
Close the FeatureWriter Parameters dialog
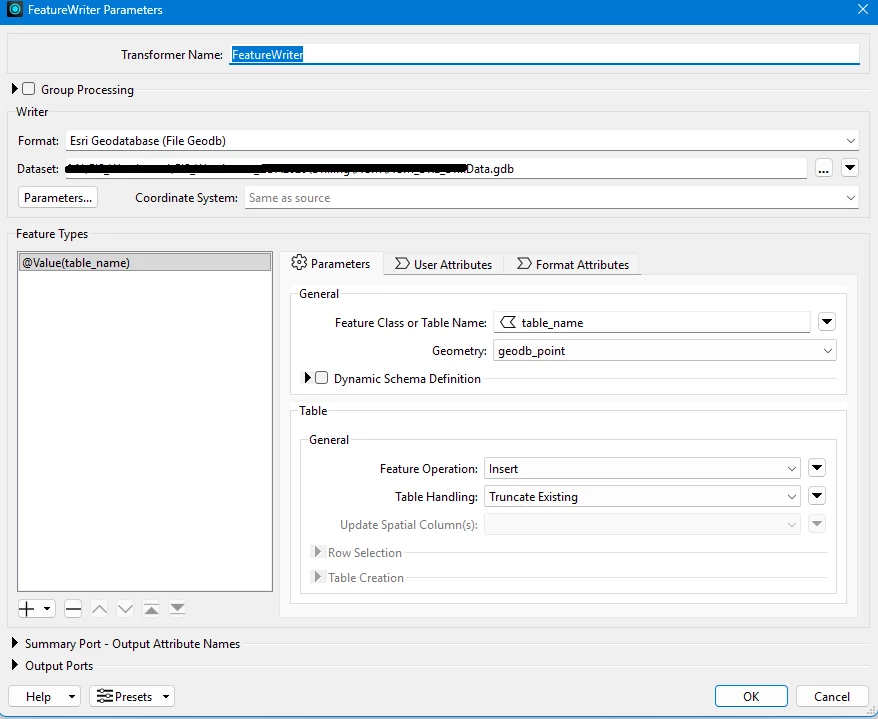863,10
